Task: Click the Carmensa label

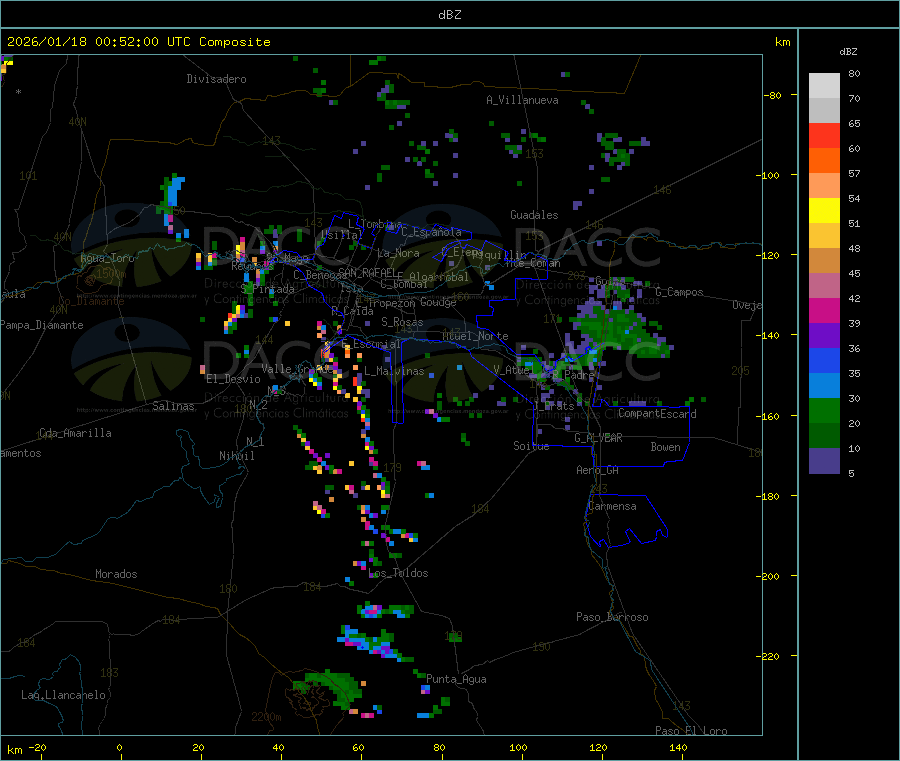Action: tap(612, 506)
